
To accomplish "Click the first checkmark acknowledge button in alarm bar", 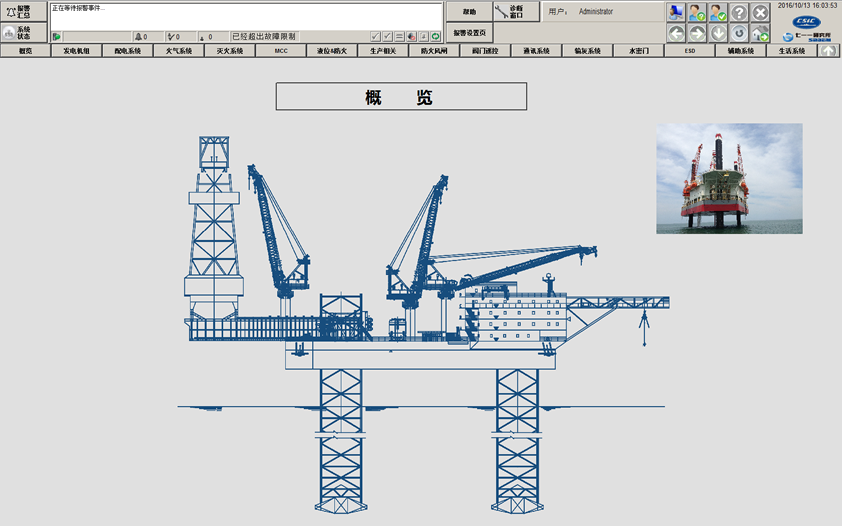I will point(375,36).
